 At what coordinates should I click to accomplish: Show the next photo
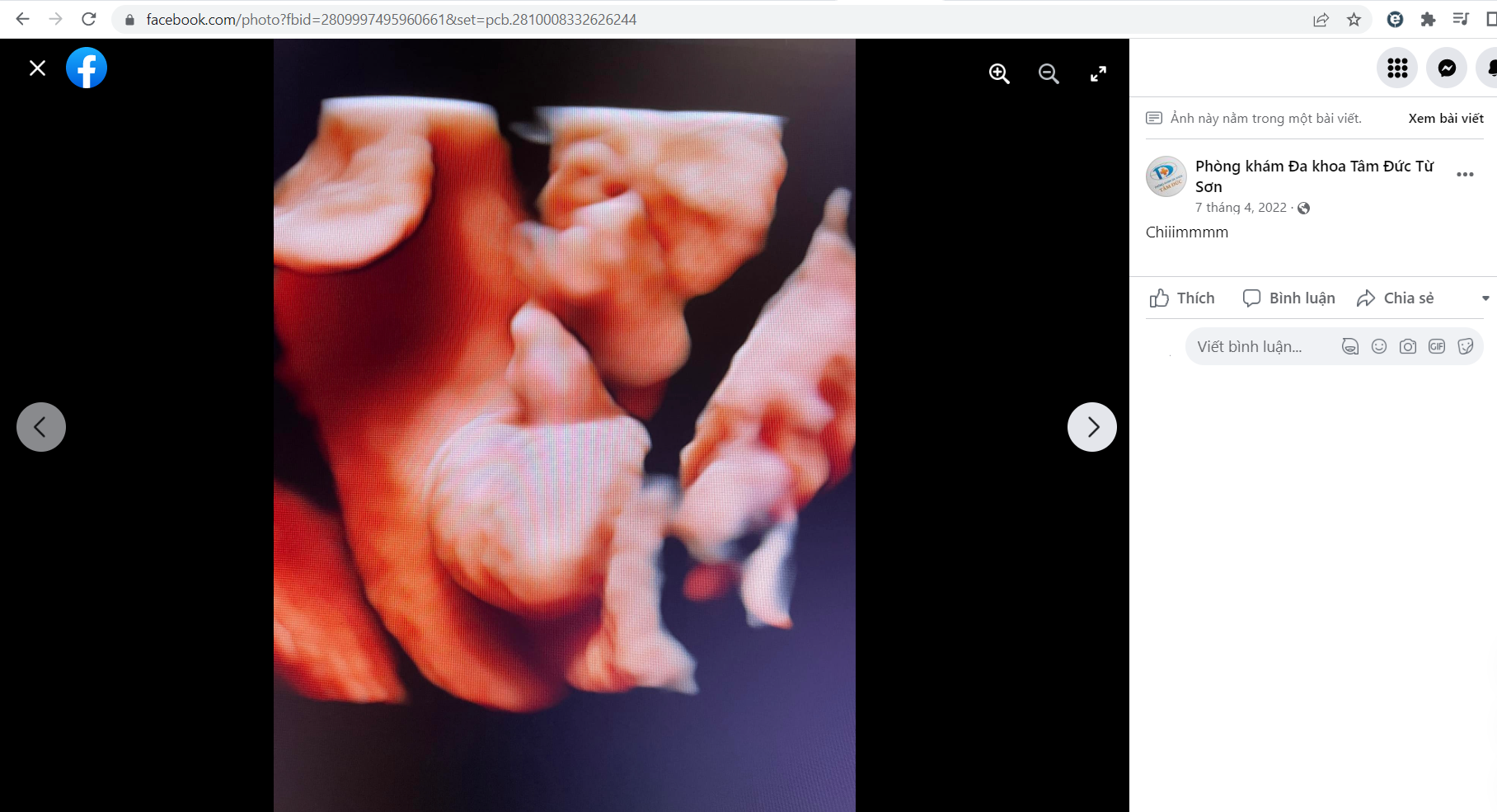(1092, 427)
